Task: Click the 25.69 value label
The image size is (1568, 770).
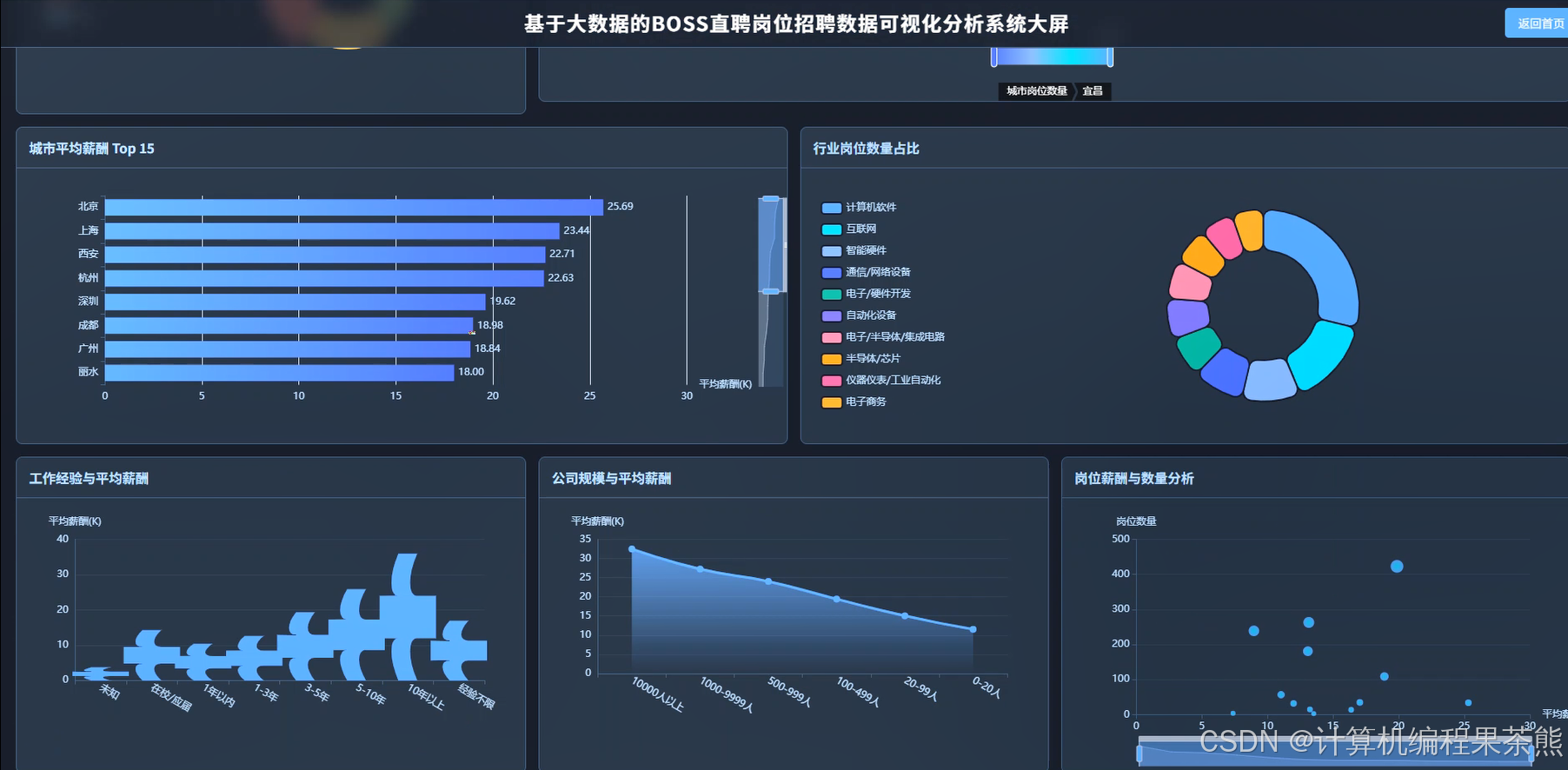Action: (620, 207)
